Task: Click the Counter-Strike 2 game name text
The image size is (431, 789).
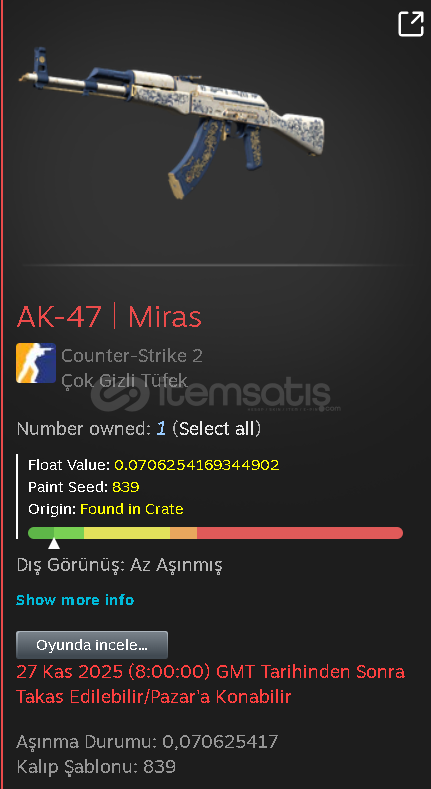Action: click(132, 356)
